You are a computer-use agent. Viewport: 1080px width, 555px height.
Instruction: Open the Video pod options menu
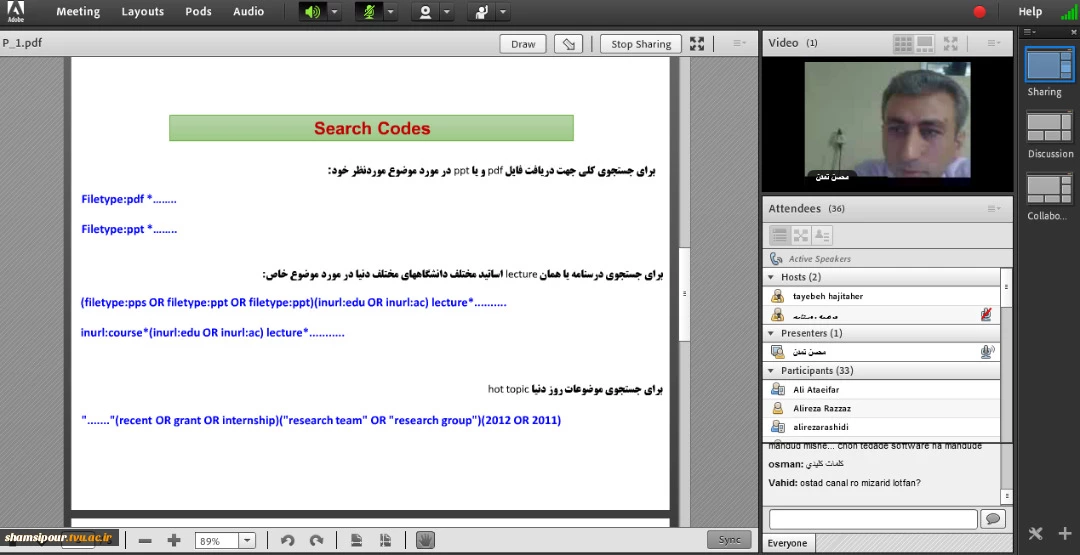click(x=993, y=43)
